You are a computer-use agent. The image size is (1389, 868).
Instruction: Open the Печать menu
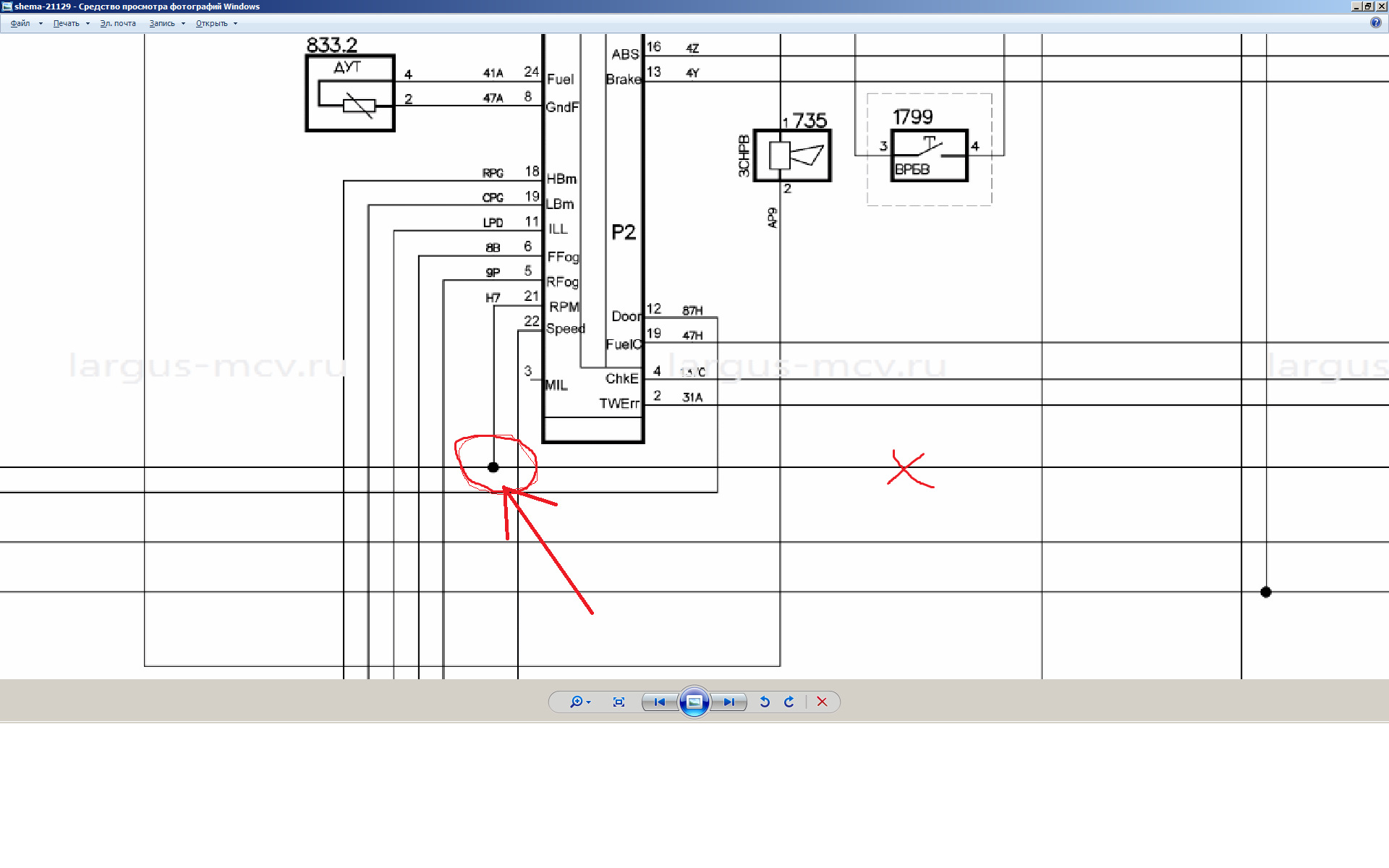pyautogui.click(x=66, y=23)
